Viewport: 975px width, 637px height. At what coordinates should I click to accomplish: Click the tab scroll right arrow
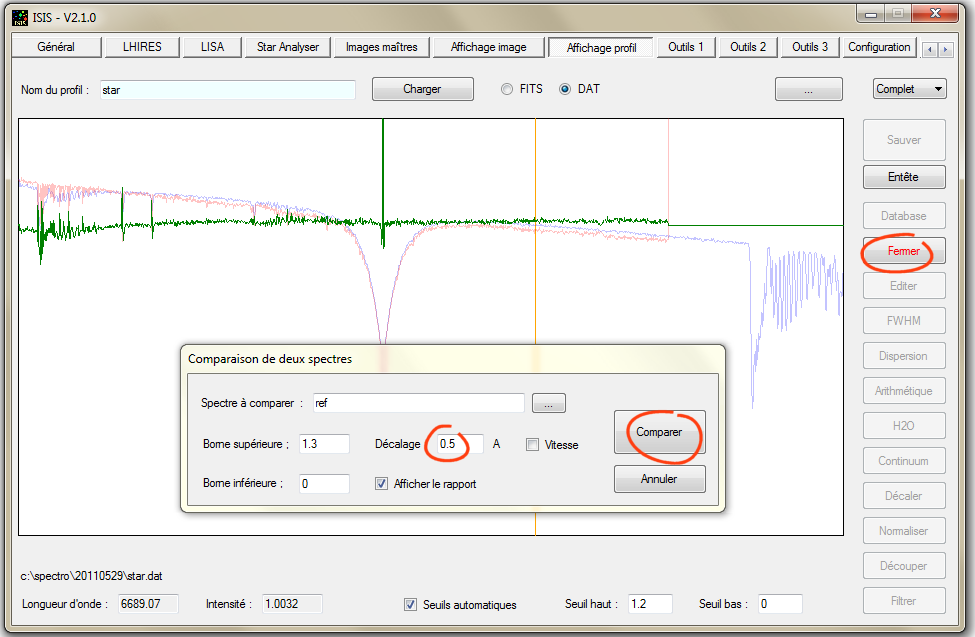point(946,49)
